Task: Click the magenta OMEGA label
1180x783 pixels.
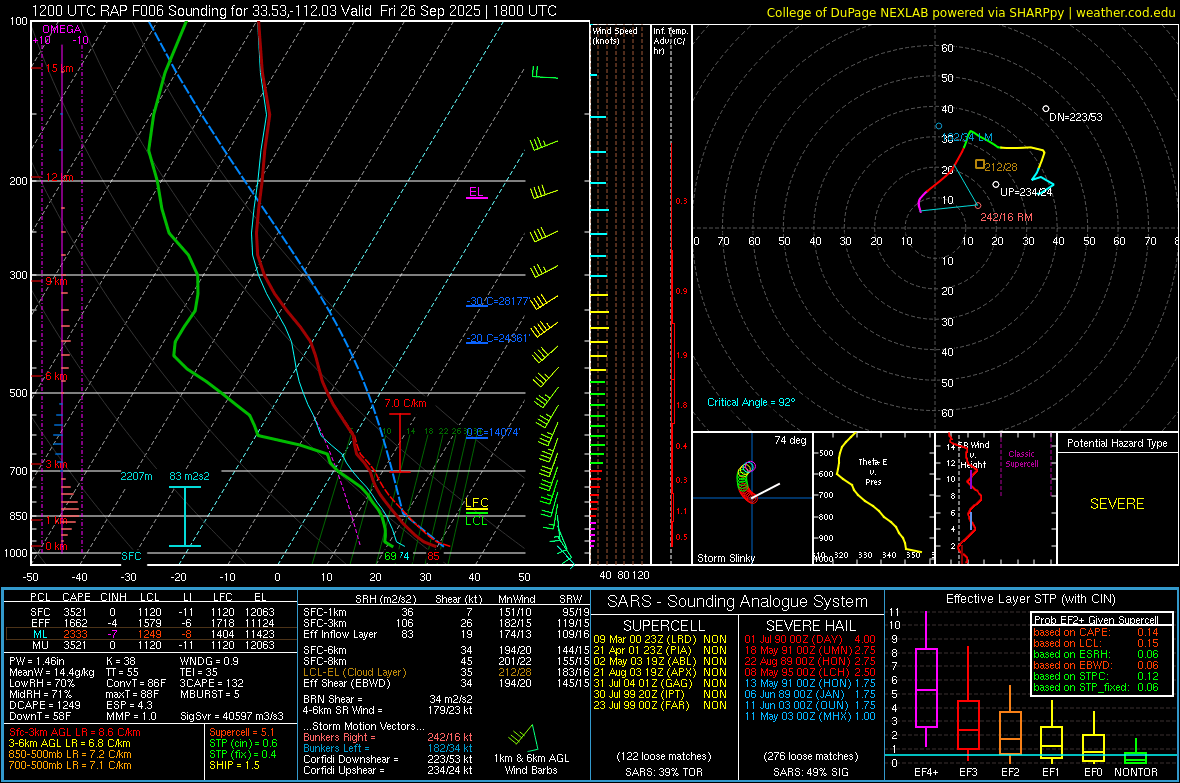Action: (x=62, y=29)
